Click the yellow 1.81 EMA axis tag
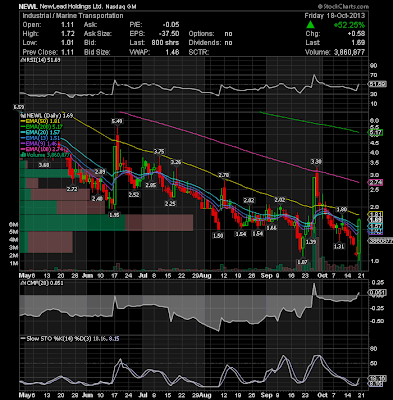Viewport: 393px width, 400px height. pyautogui.click(x=376, y=214)
